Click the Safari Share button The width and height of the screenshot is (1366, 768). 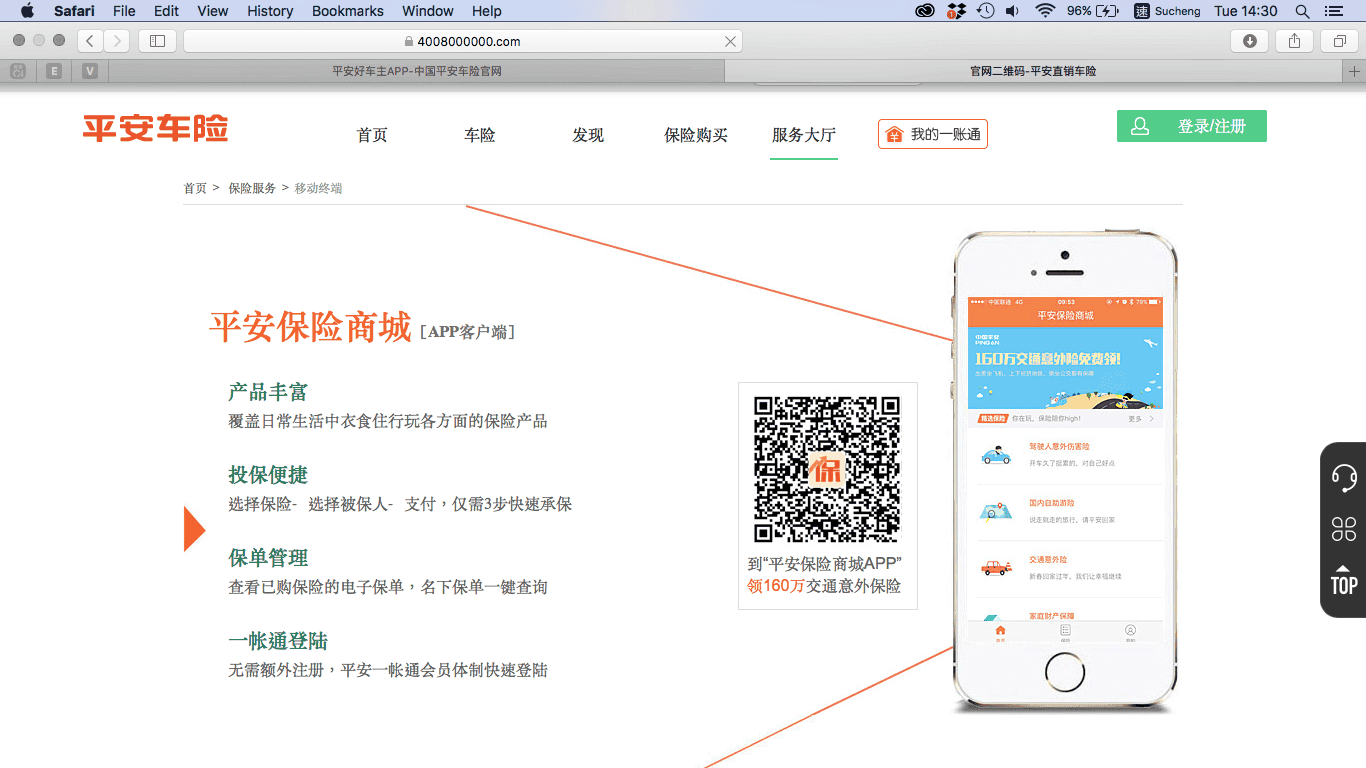[1294, 41]
